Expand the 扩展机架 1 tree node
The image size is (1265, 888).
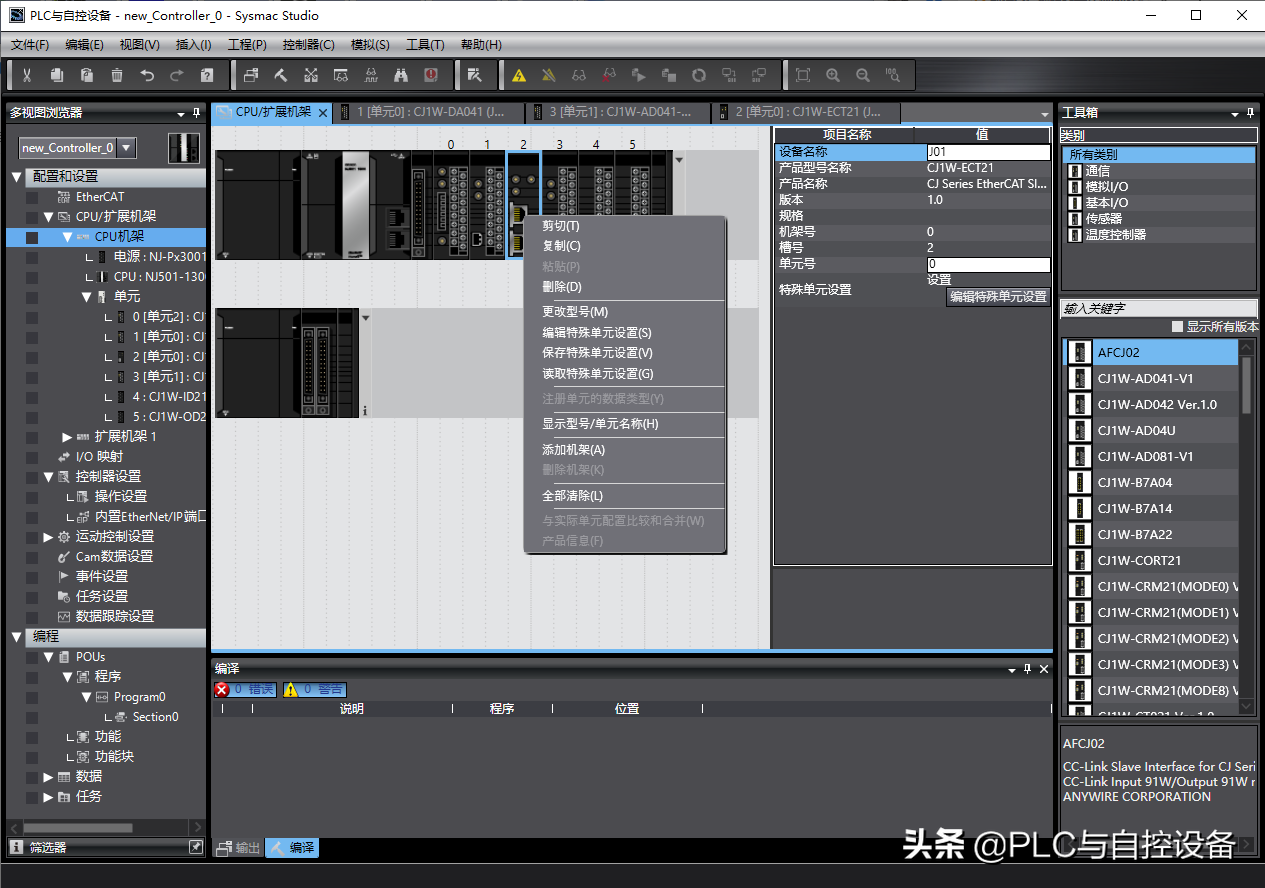67,437
